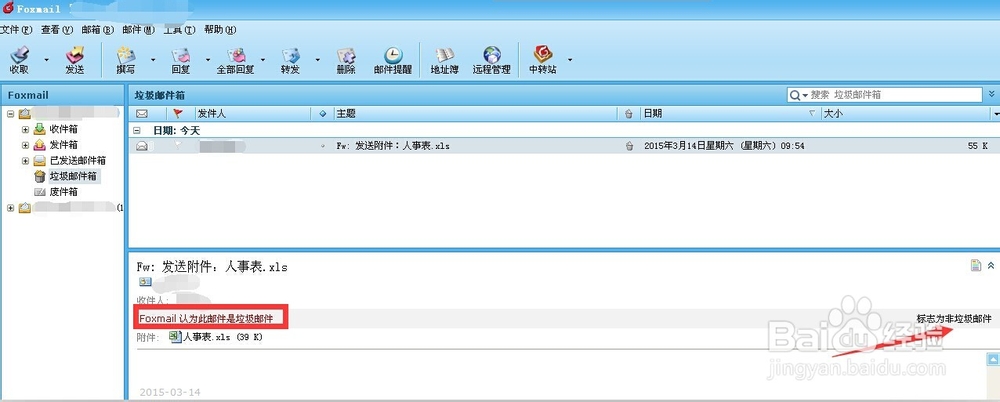Open the 转发 dropdown arrow
Screen dimensions: 1000x402
(x=317, y=60)
